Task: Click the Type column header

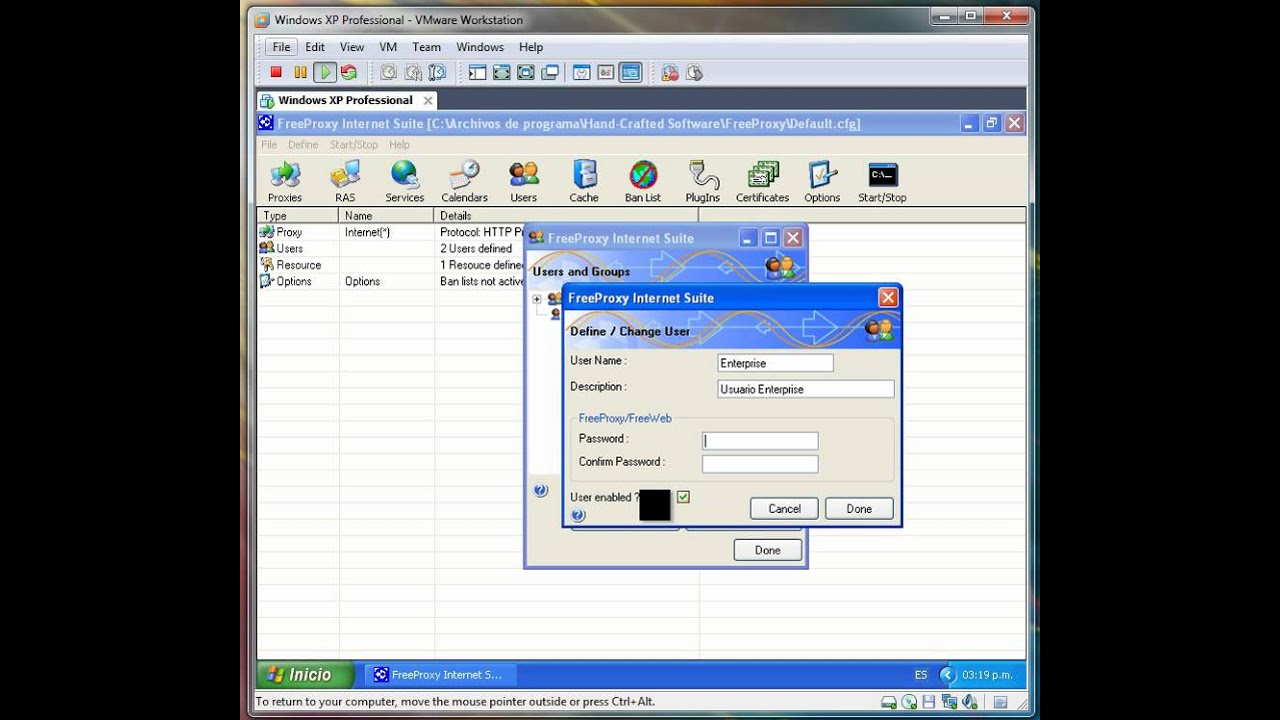Action: click(x=298, y=215)
